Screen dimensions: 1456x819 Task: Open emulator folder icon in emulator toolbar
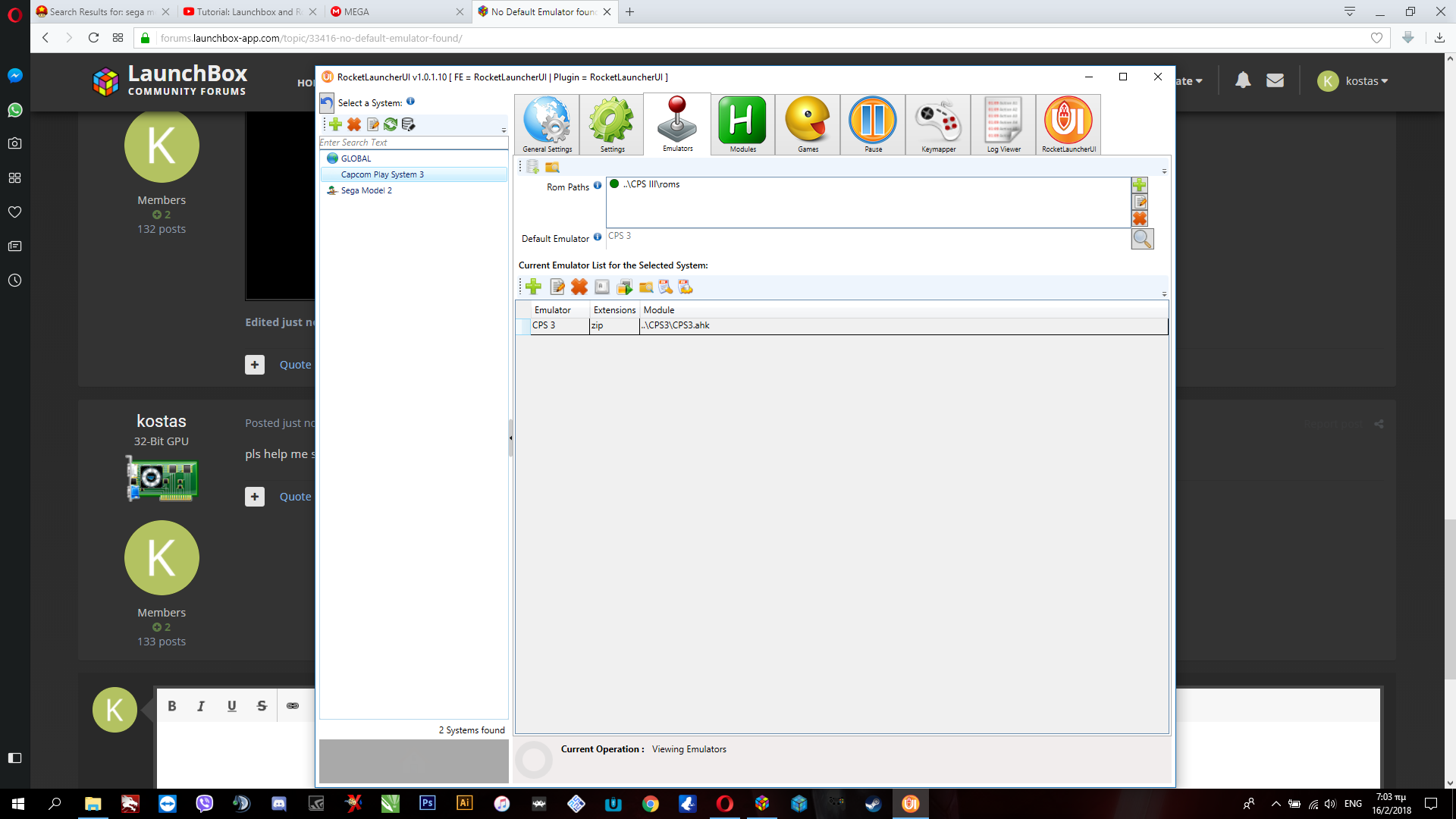646,287
